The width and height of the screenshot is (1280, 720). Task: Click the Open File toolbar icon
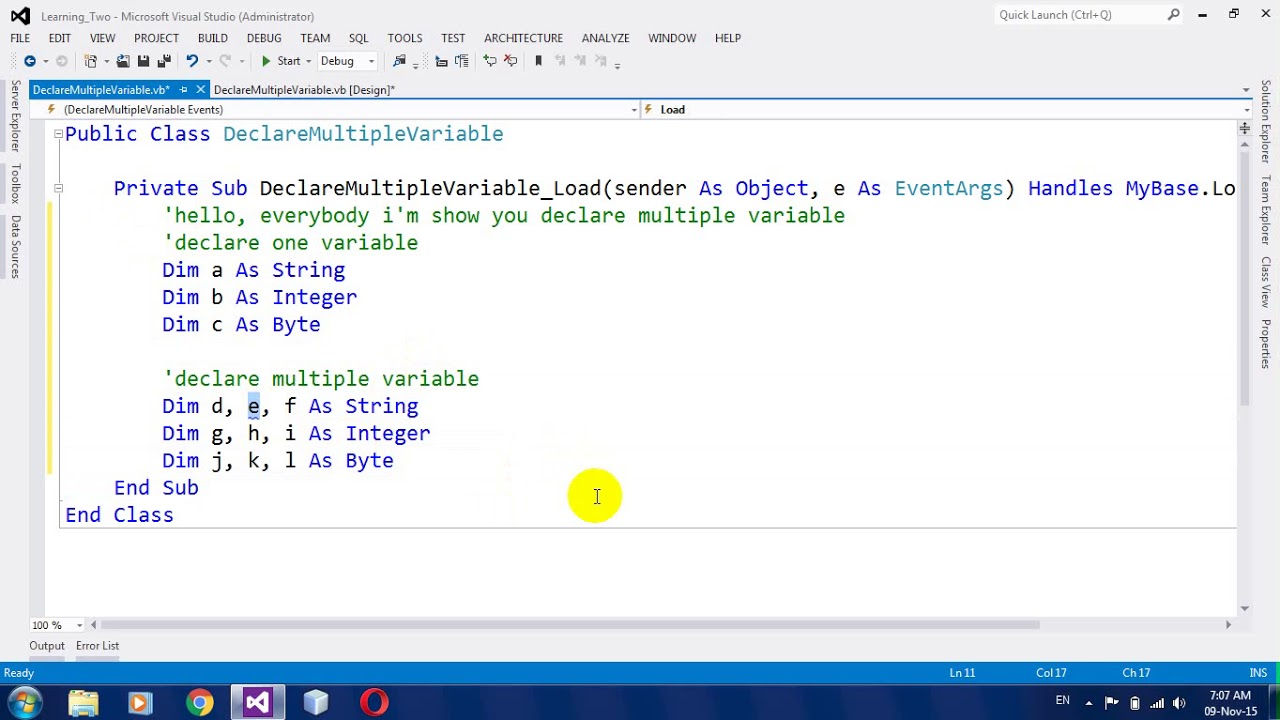point(123,61)
